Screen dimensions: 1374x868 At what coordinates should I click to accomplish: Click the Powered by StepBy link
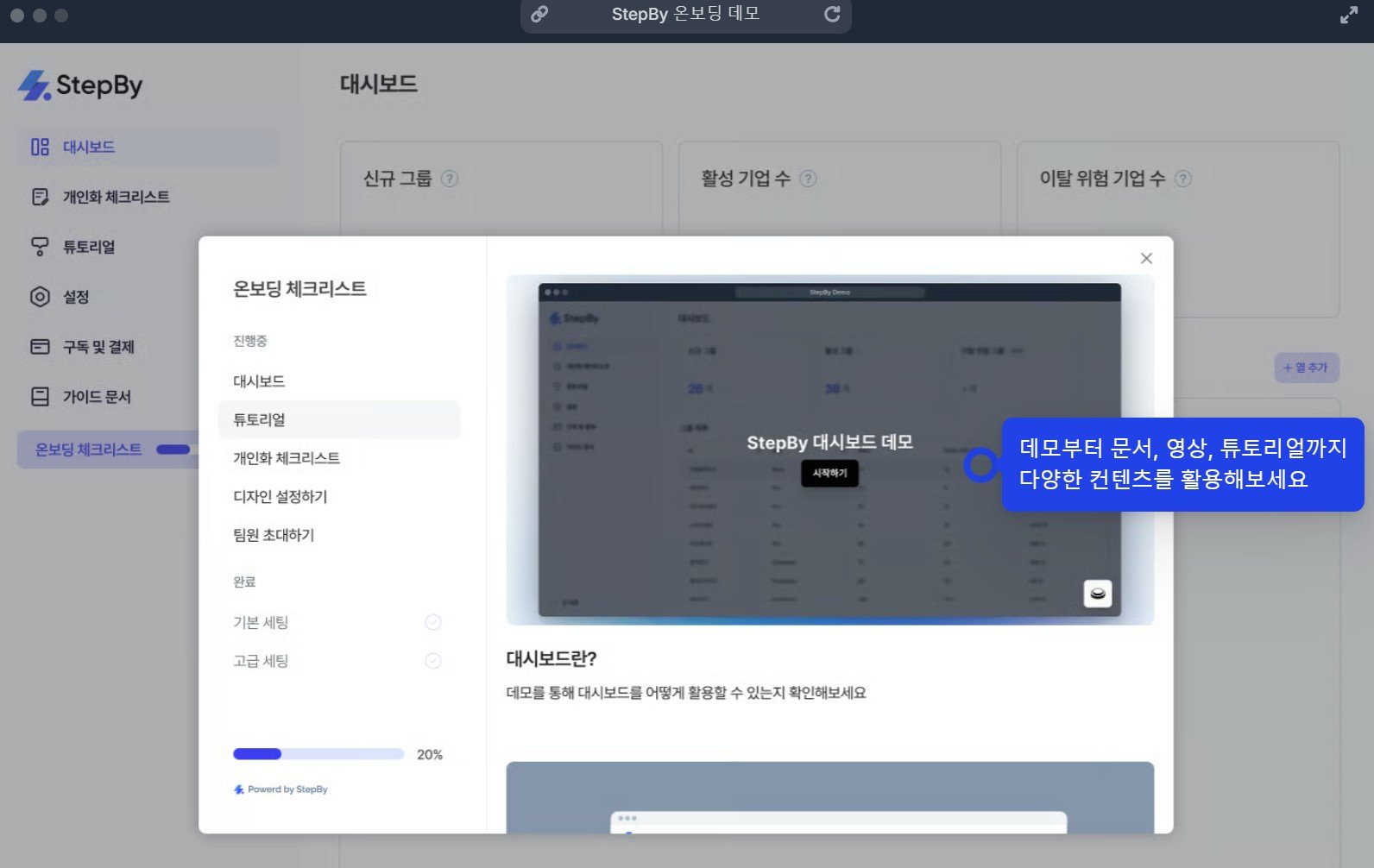pos(281,789)
